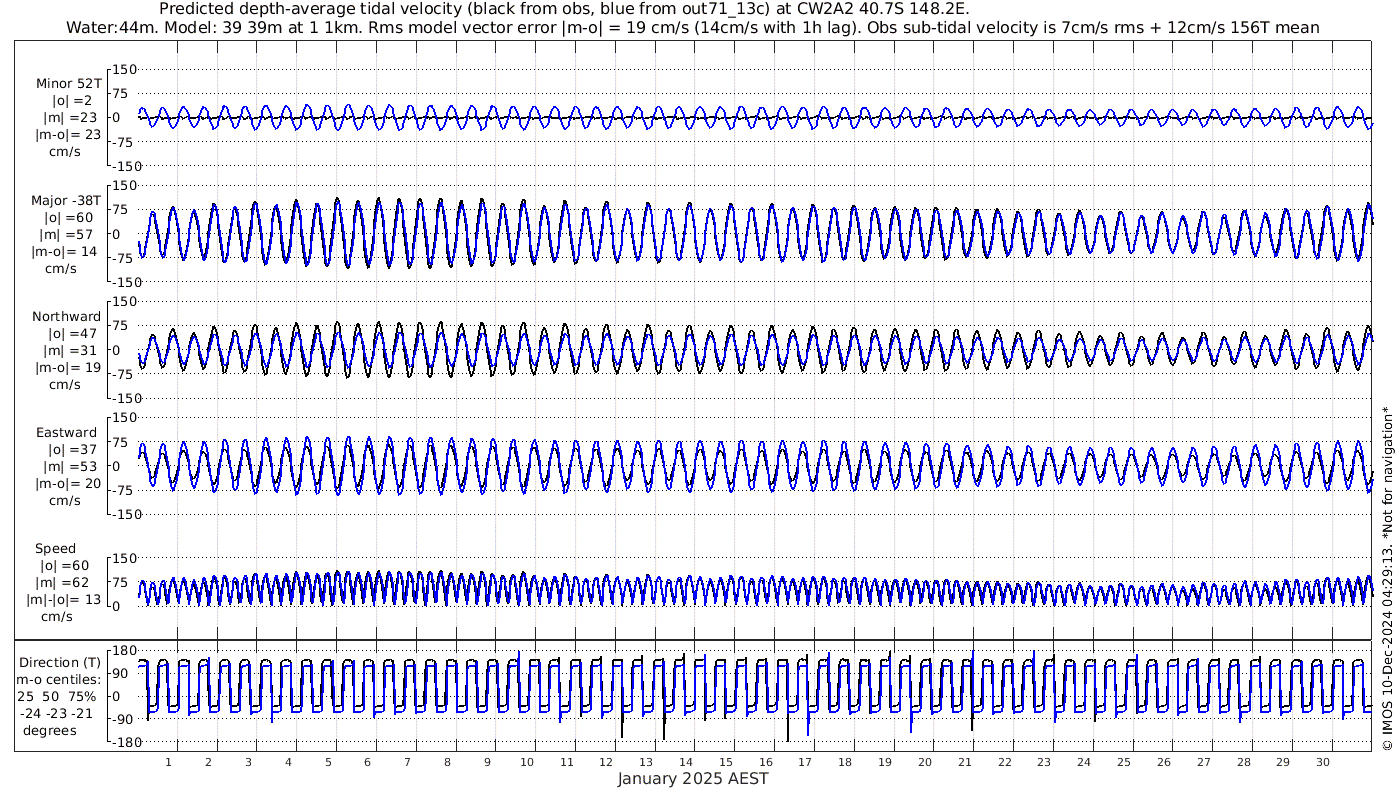The height and width of the screenshot is (800, 1400).
Task: Click the 'Eastward' panel label
Action: pos(66,433)
